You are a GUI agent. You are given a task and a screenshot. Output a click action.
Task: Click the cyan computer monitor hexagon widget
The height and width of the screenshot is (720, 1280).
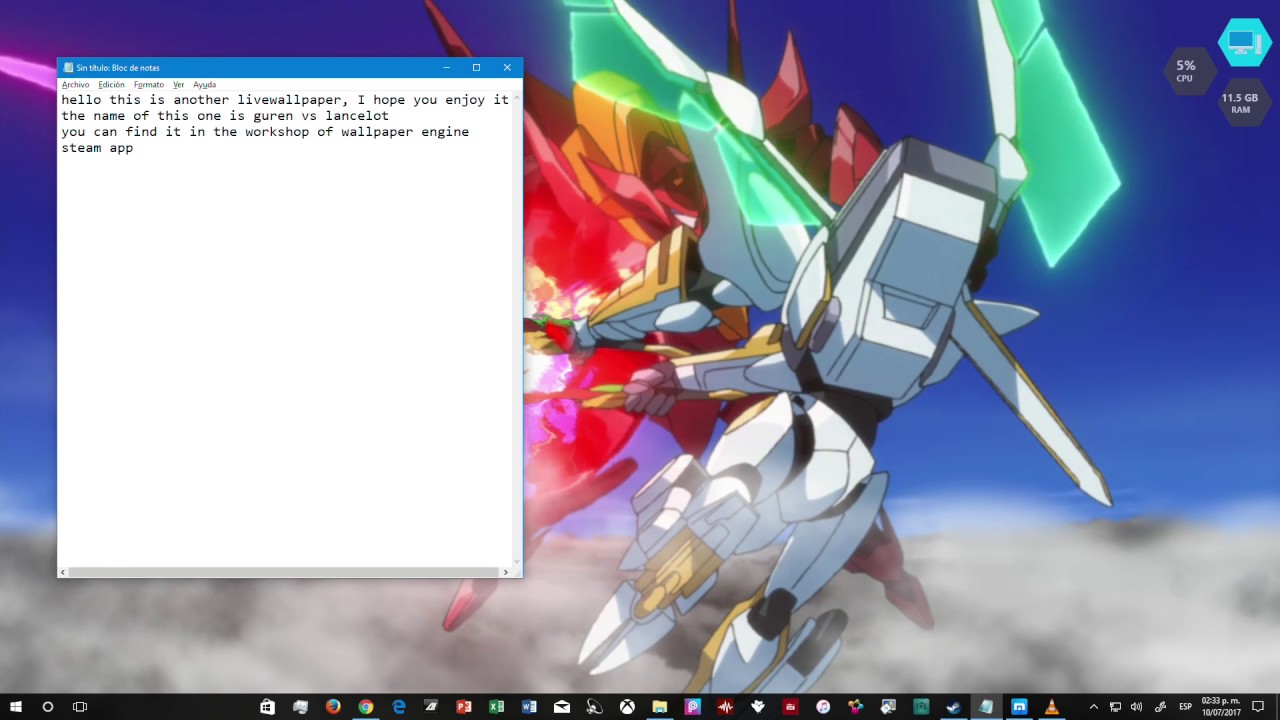pos(1245,42)
